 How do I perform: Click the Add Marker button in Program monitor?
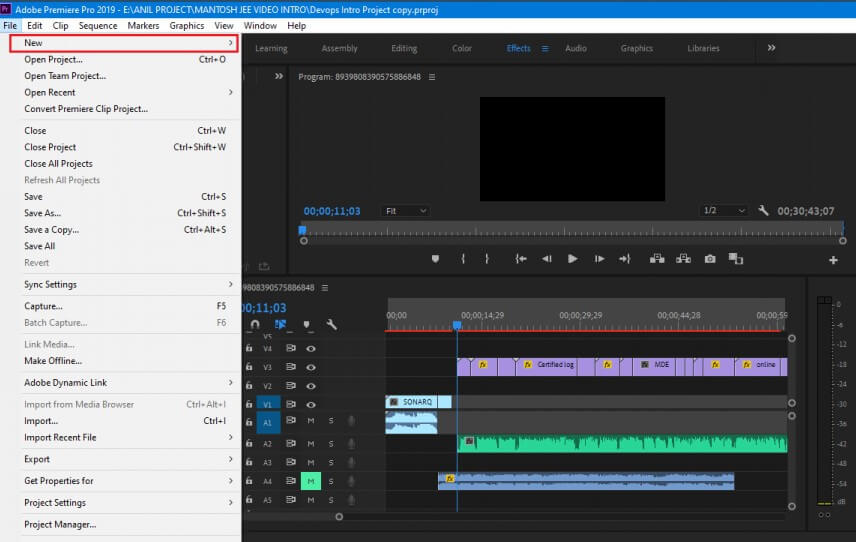click(435, 259)
